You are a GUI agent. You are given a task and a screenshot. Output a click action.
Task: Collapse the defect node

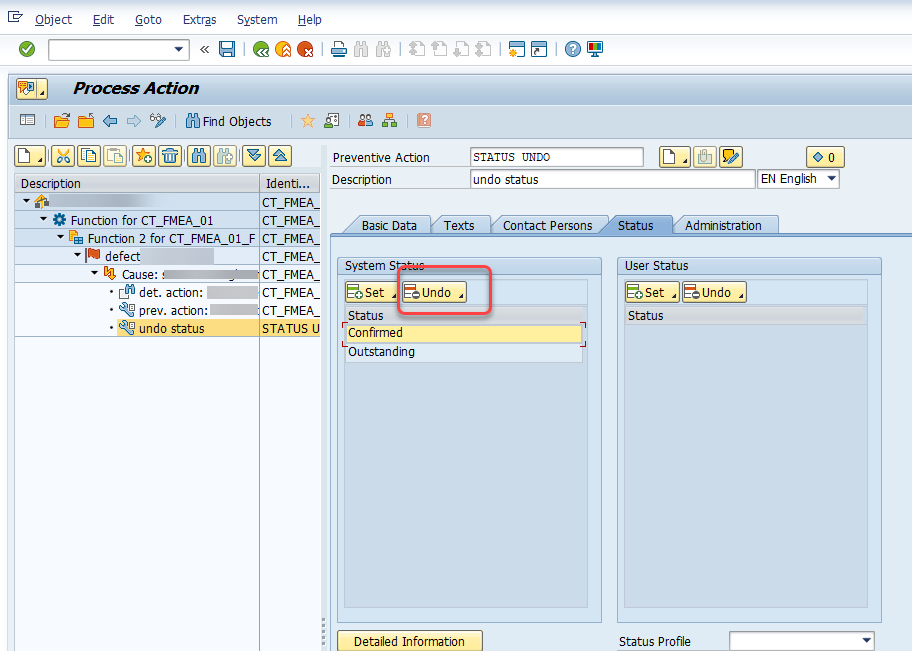77,256
